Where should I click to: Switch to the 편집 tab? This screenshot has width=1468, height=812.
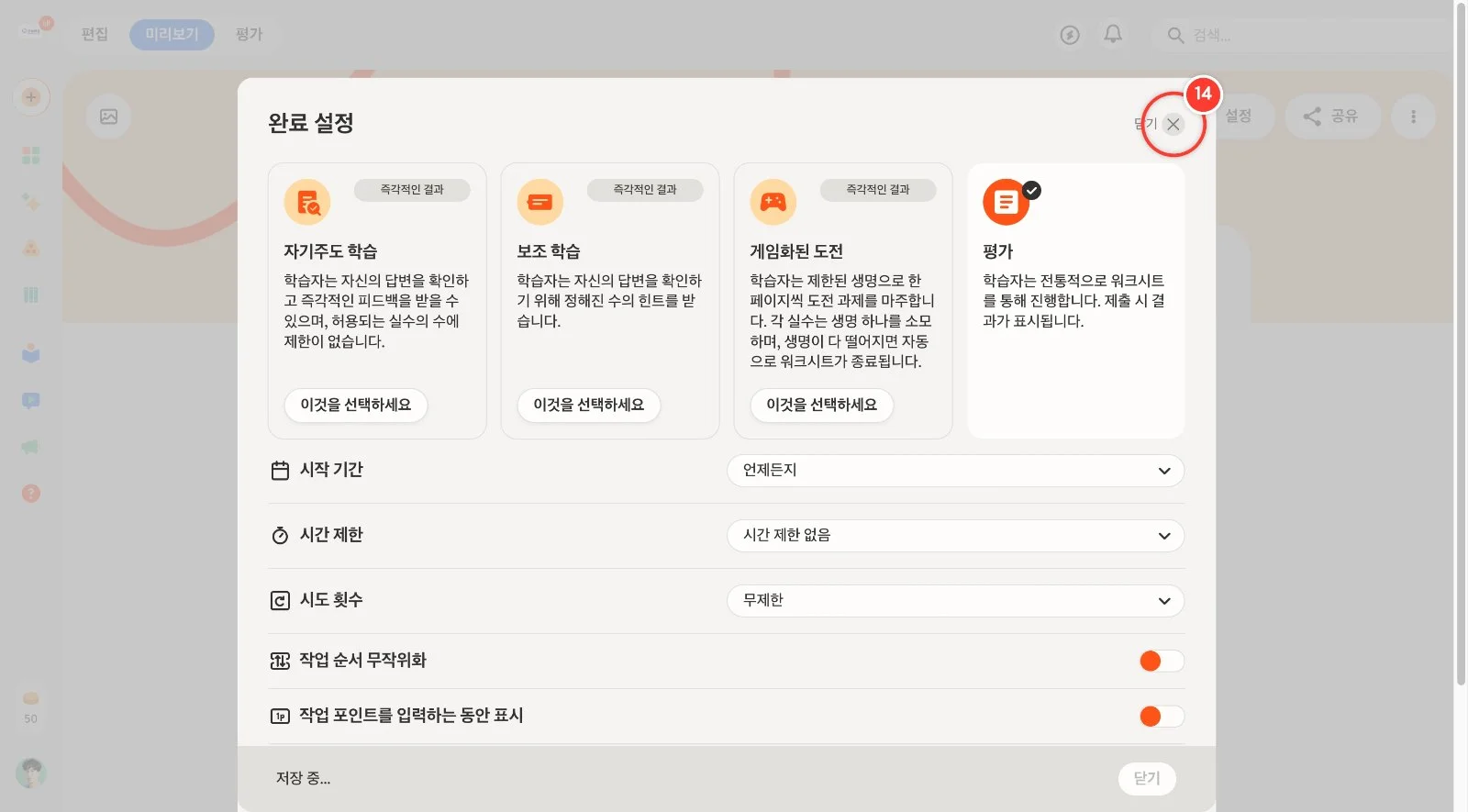[95, 35]
